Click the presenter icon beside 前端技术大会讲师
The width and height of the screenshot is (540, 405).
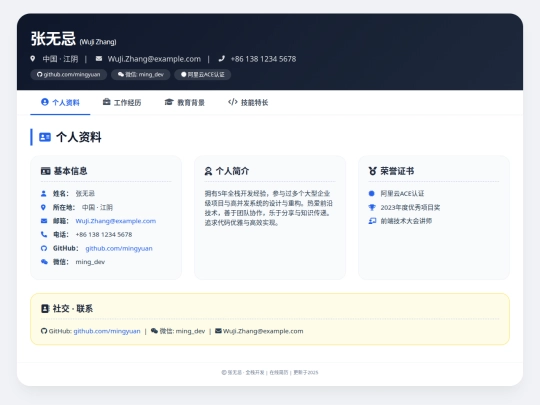[x=372, y=221]
